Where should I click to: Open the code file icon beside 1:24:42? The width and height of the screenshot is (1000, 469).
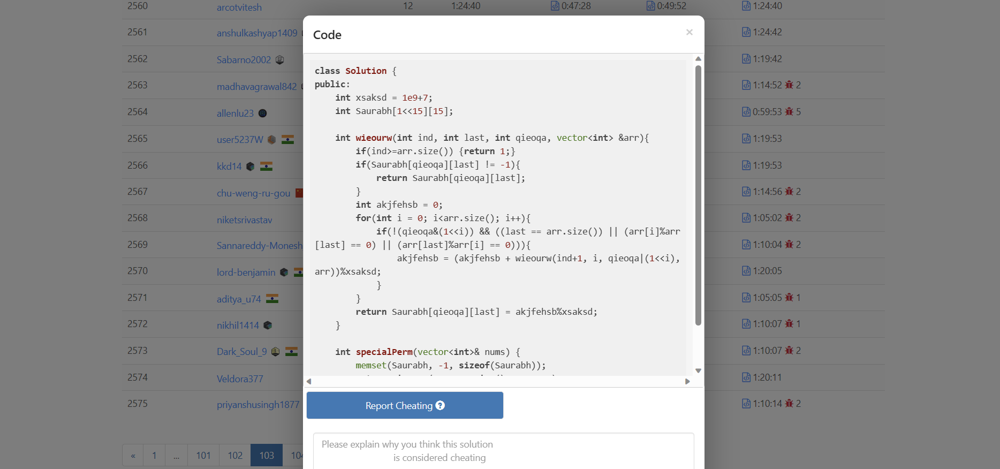point(746,33)
